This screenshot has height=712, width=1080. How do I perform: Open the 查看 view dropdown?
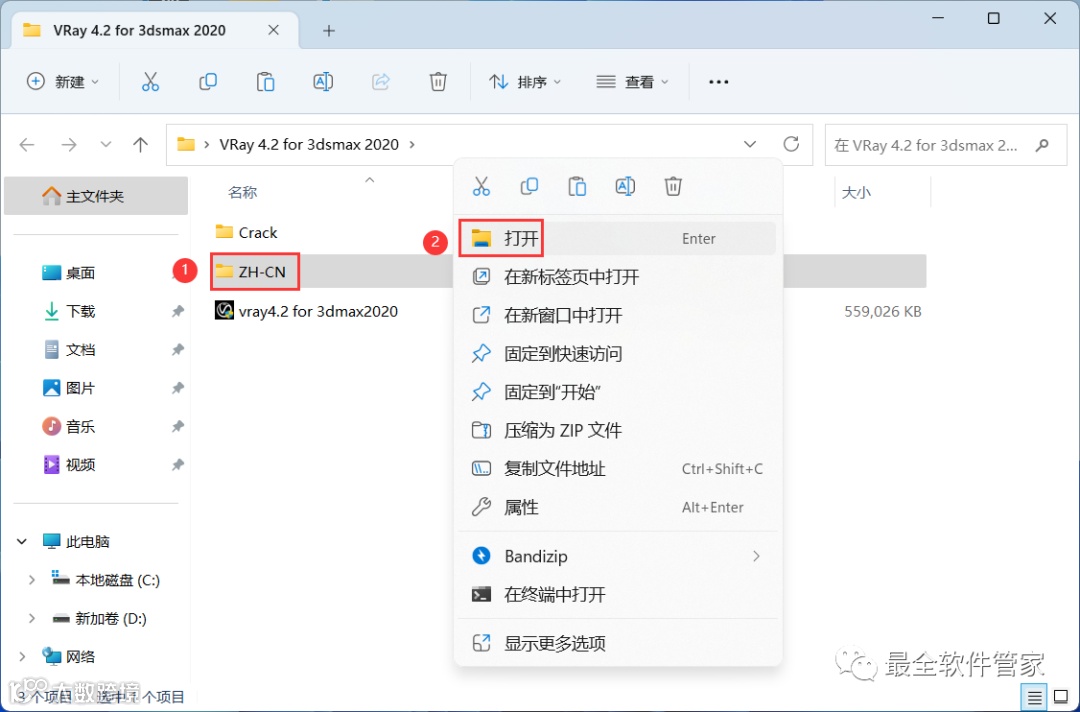(x=632, y=82)
